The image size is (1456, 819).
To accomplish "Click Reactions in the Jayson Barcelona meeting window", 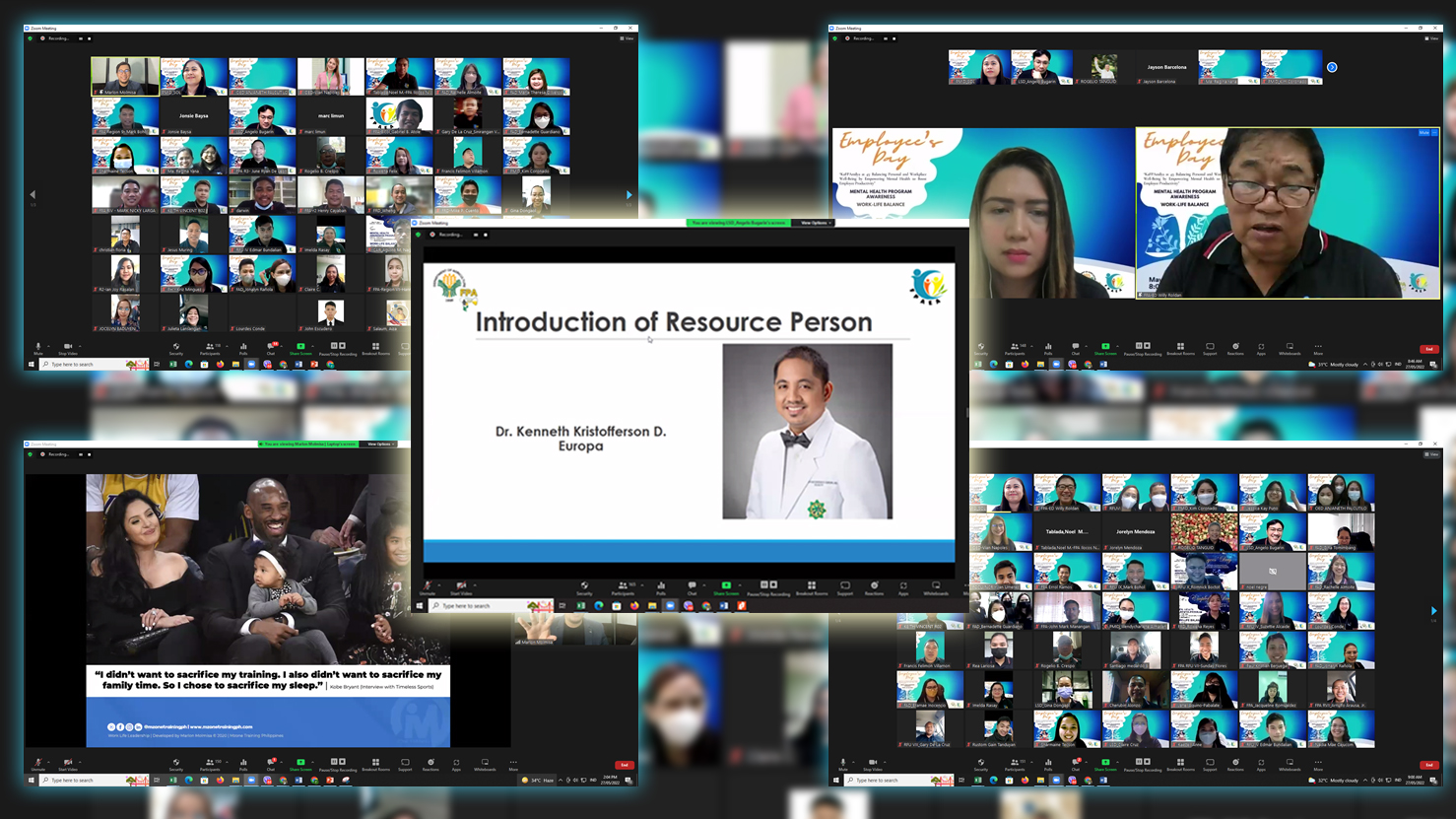I will point(1235,348).
